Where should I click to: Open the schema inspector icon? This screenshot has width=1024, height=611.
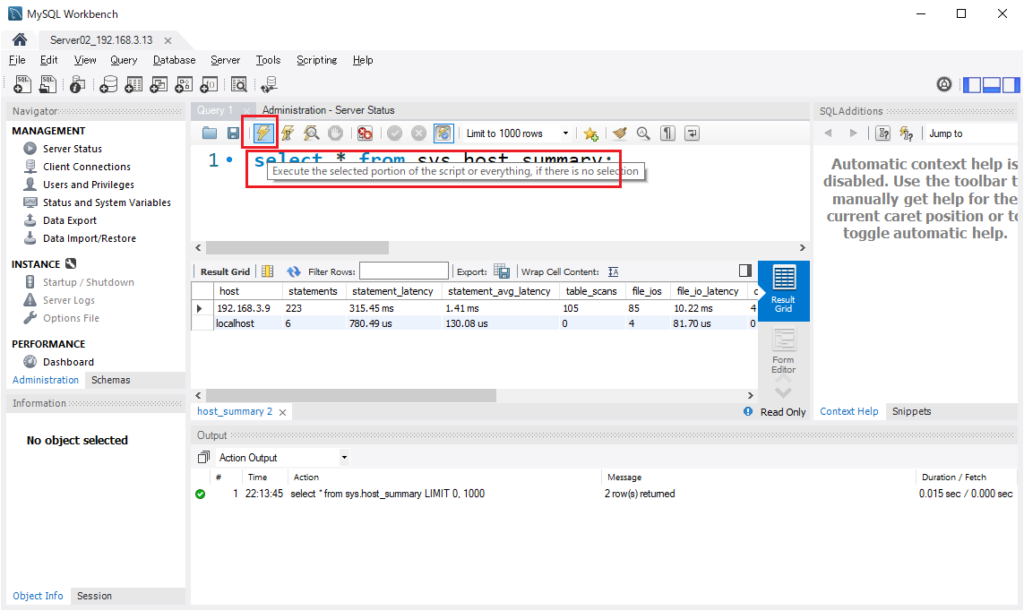coord(78,84)
